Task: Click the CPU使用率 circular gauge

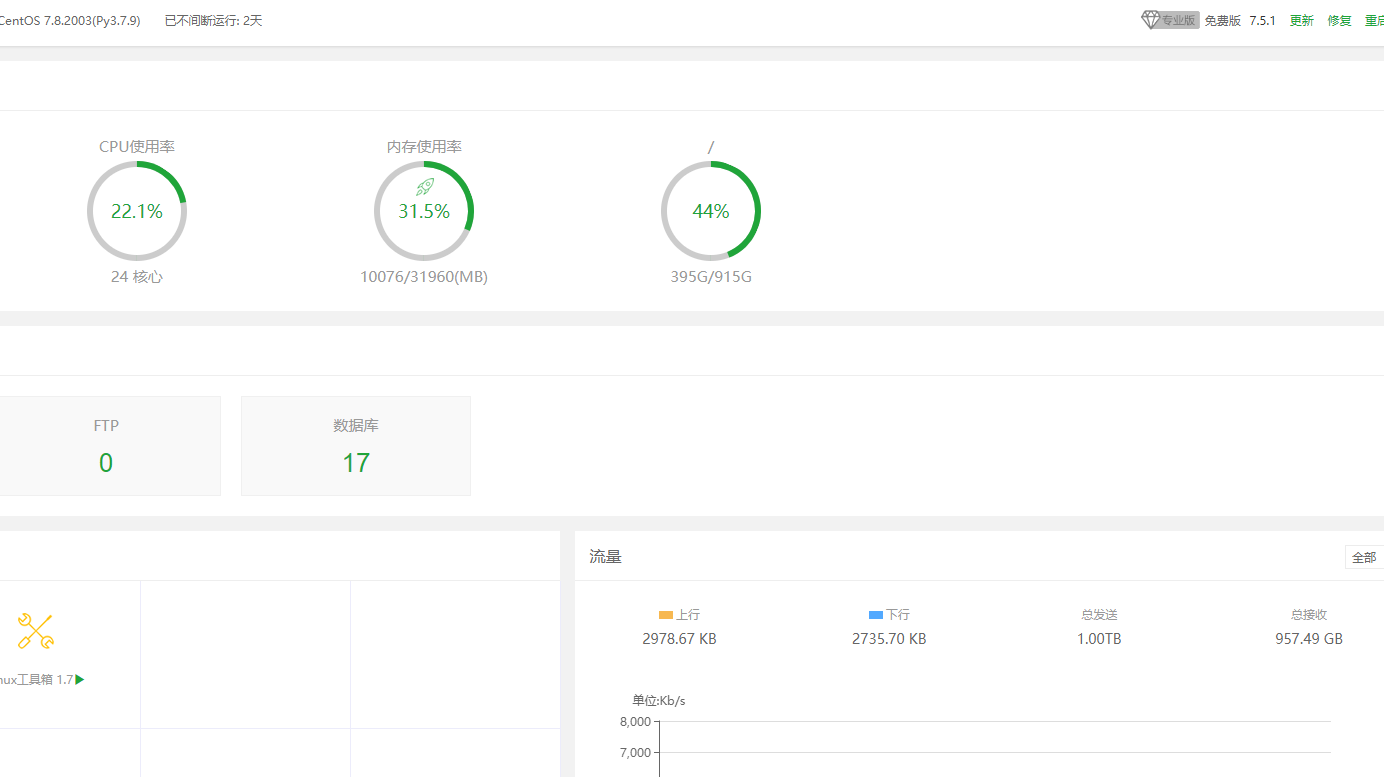Action: coord(137,211)
